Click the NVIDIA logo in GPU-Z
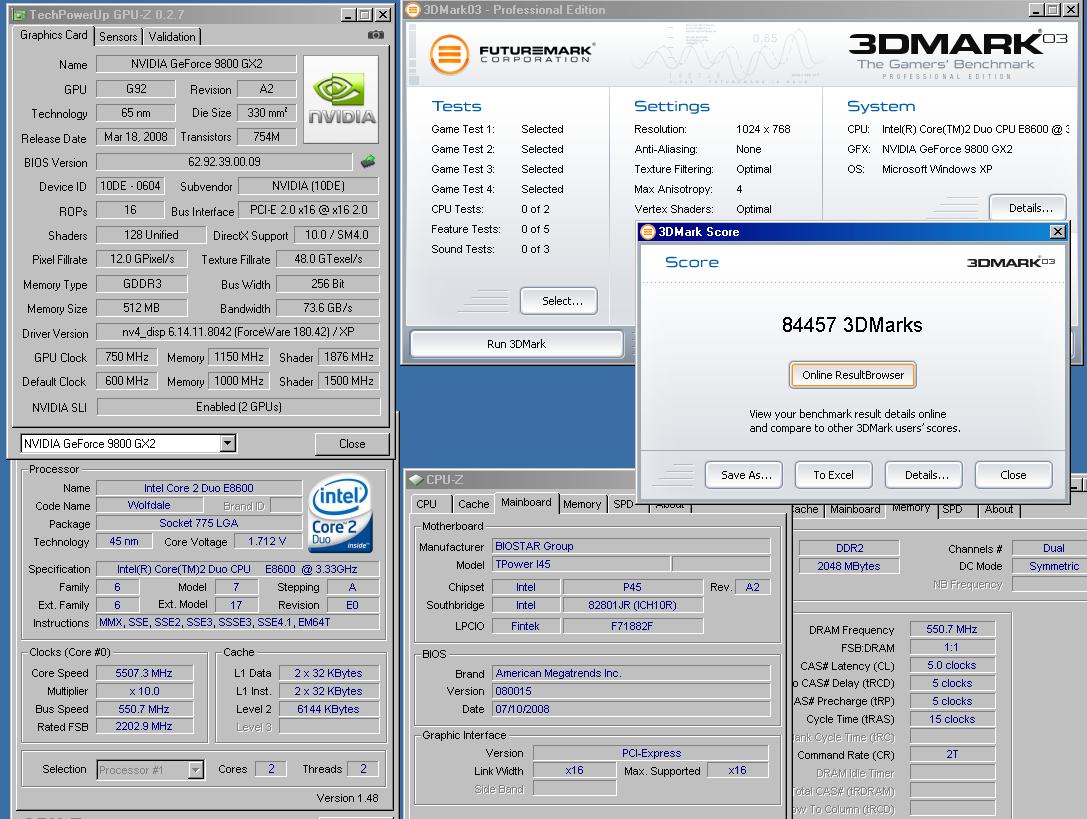Image resolution: width=1087 pixels, height=819 pixels. (x=342, y=99)
